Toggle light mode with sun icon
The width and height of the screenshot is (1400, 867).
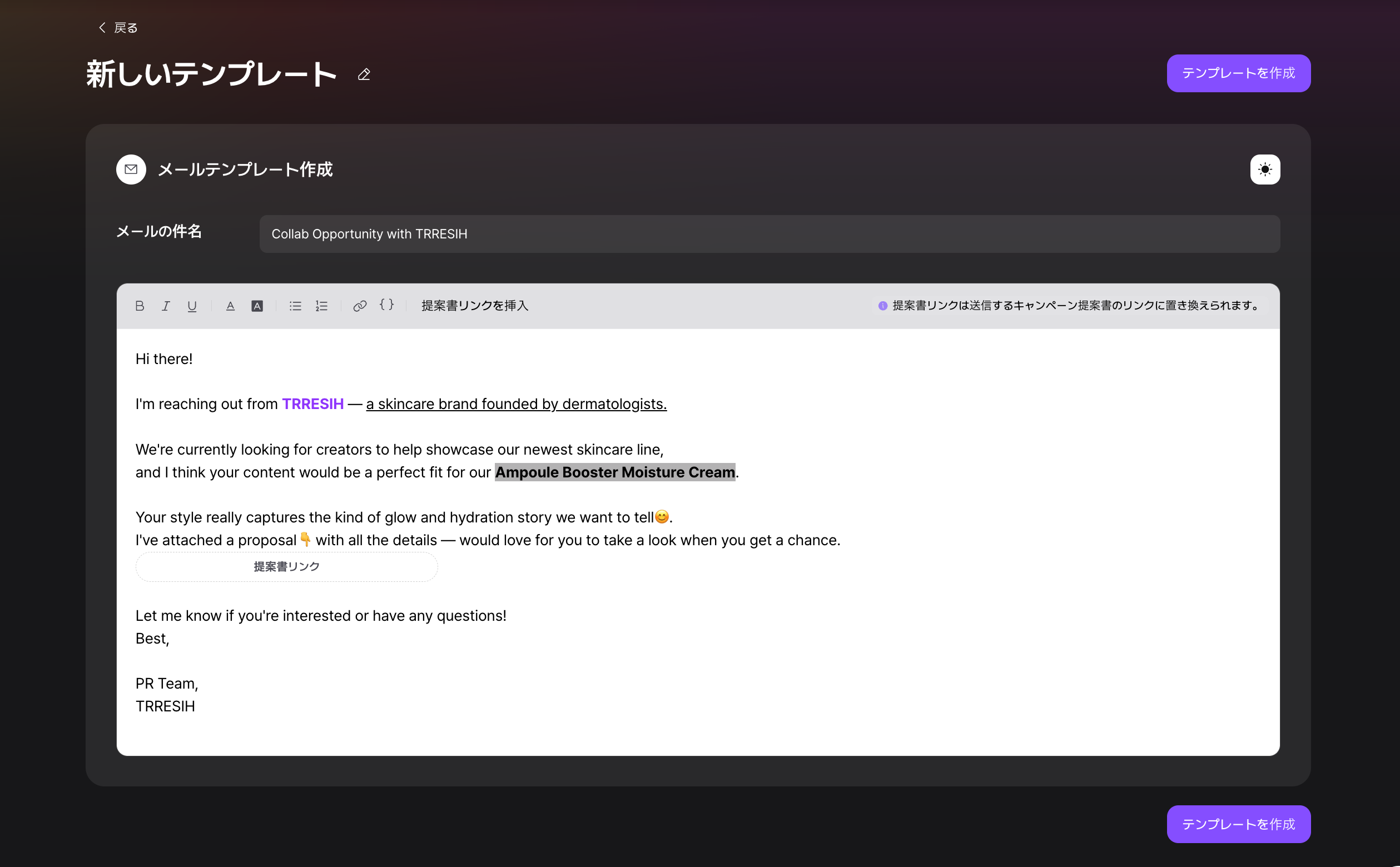pyautogui.click(x=1265, y=169)
